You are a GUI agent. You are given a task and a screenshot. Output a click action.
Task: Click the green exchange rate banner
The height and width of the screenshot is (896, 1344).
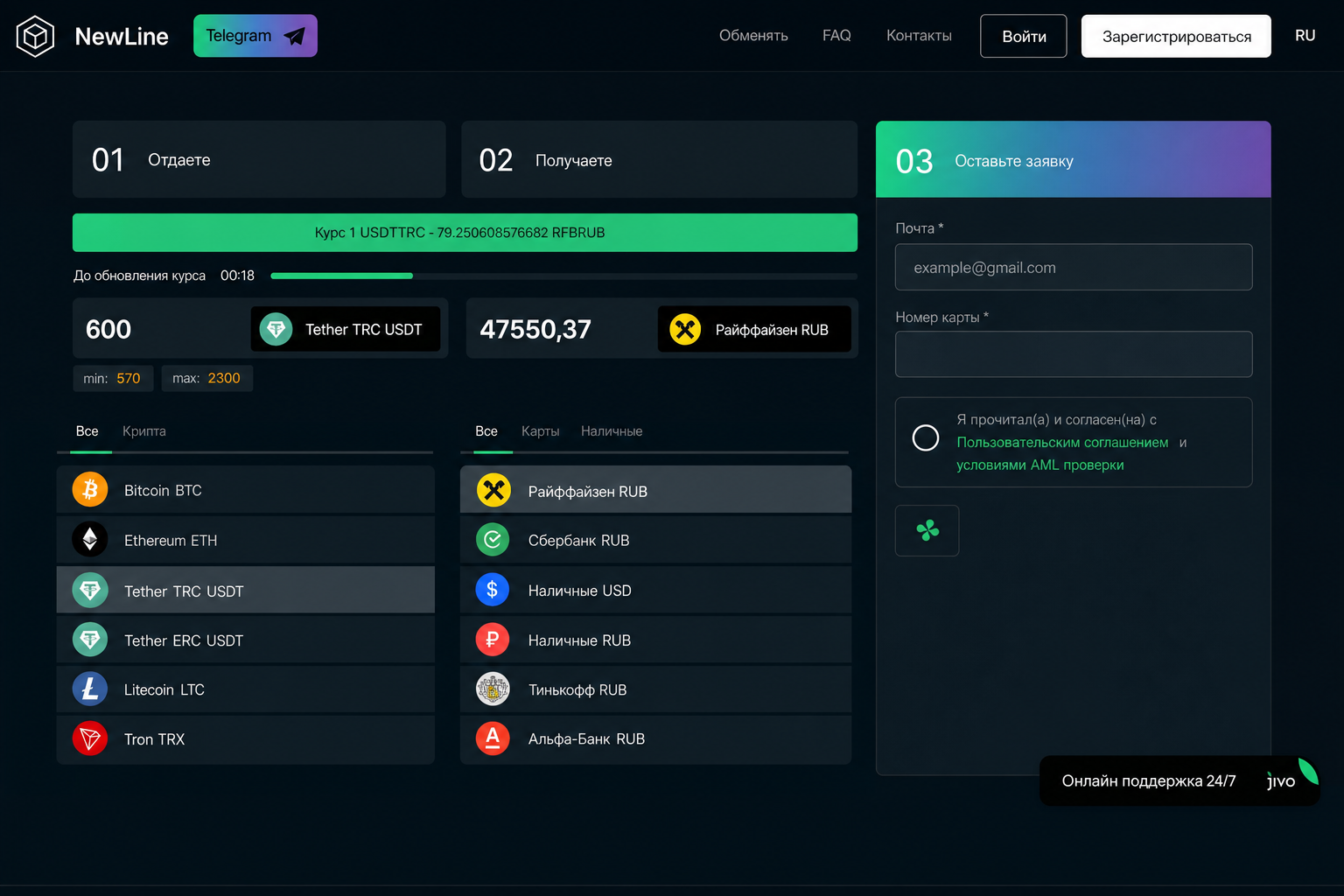tap(465, 233)
